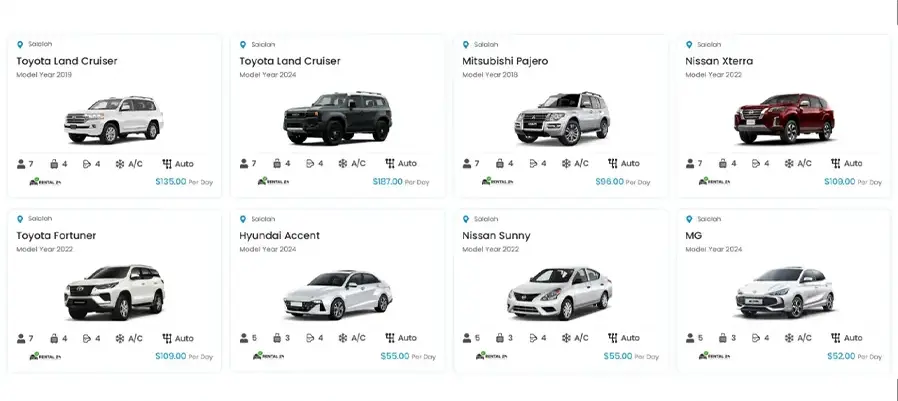Open the Hyundai Accent title link
This screenshot has width=898, height=401.
tap(279, 236)
